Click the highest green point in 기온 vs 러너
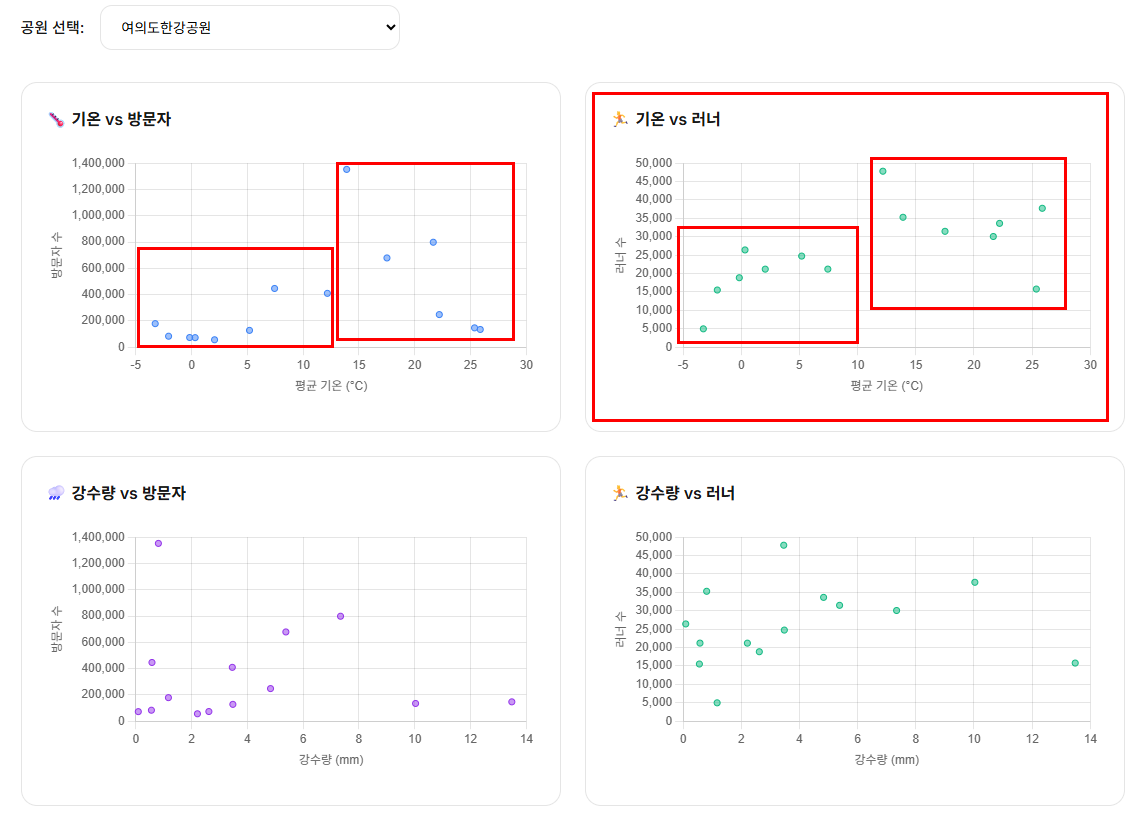This screenshot has width=1147, height=815. coord(883,171)
